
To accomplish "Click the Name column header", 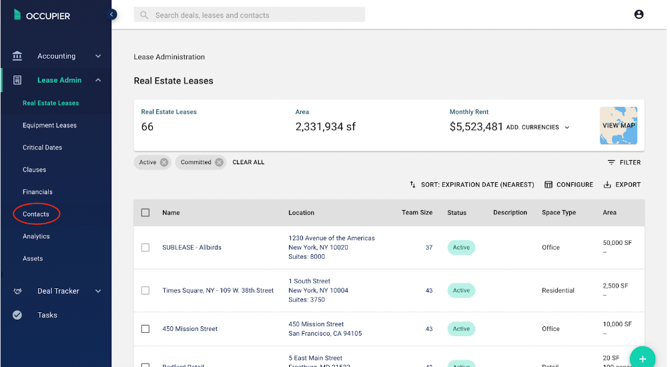I will [x=171, y=212].
